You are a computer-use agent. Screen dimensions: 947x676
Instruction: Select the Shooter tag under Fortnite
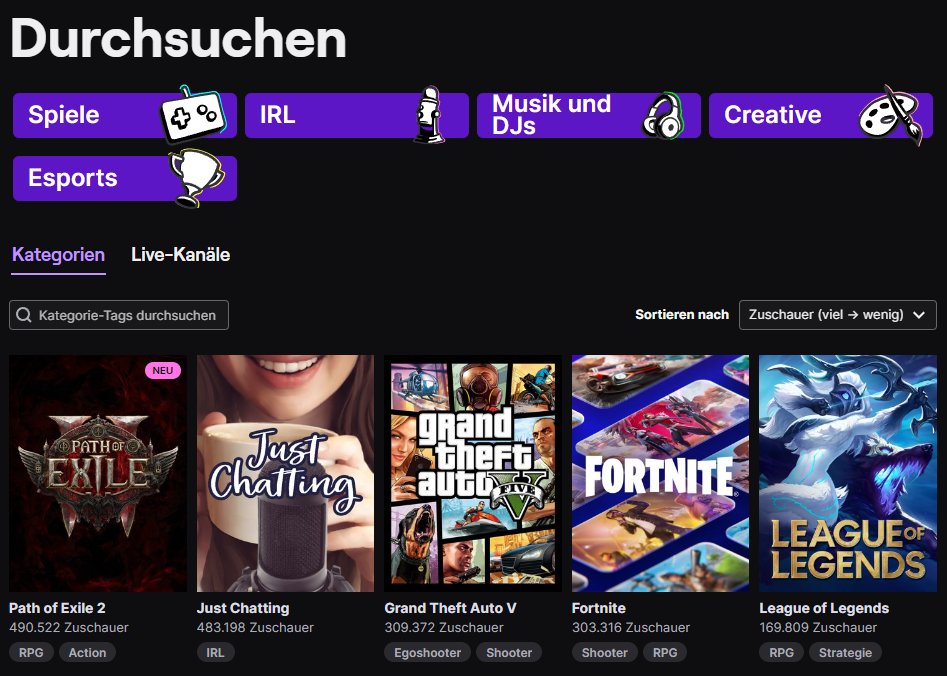(605, 652)
